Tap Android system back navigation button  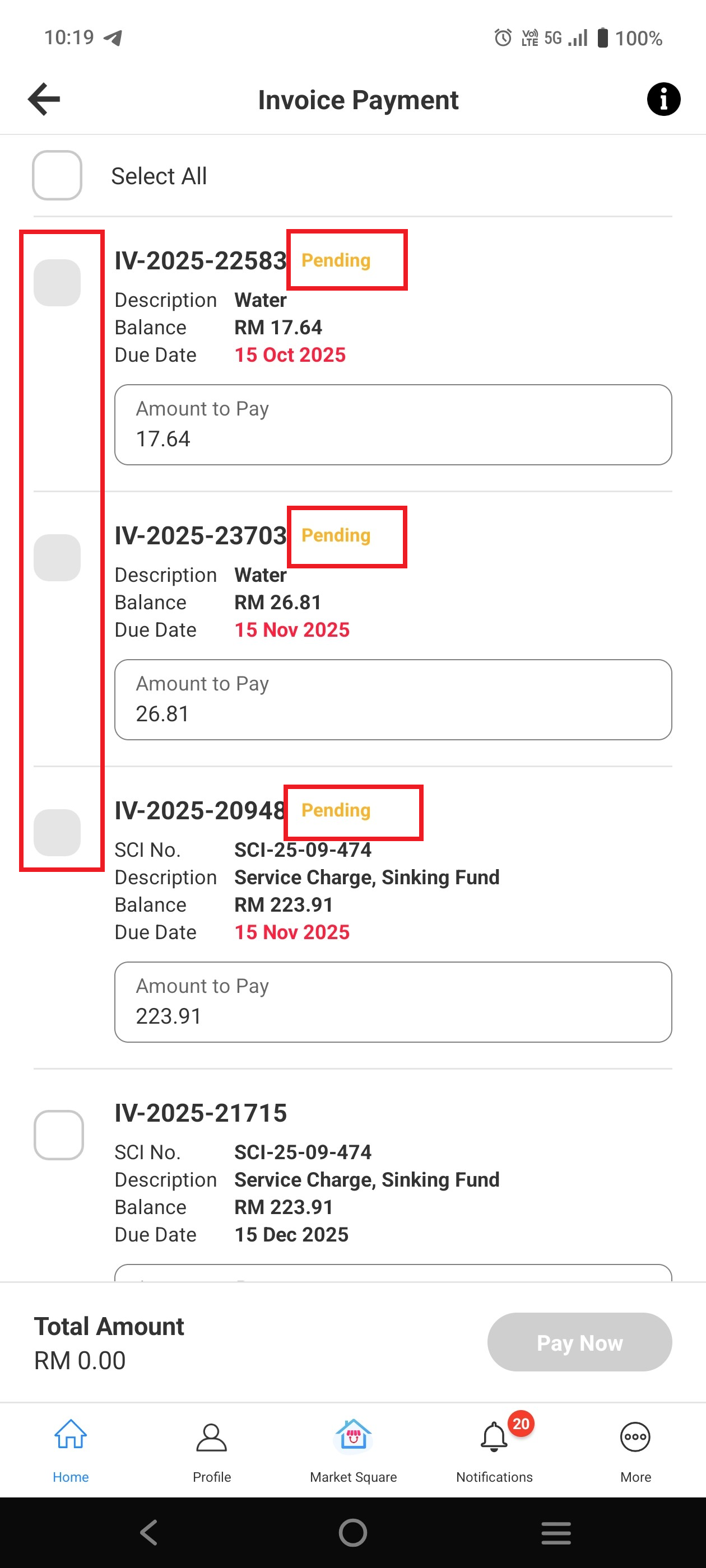point(148,1533)
